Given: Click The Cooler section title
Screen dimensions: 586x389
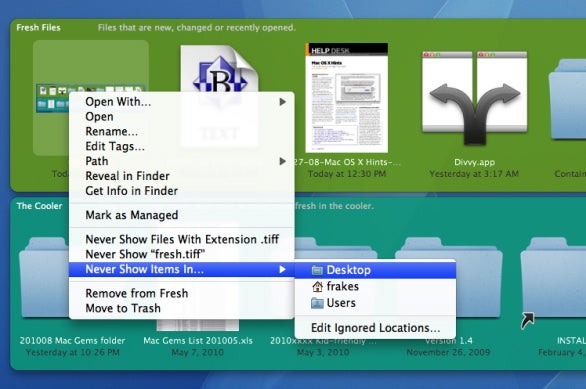Looking at the screenshot, I should coord(39,206).
